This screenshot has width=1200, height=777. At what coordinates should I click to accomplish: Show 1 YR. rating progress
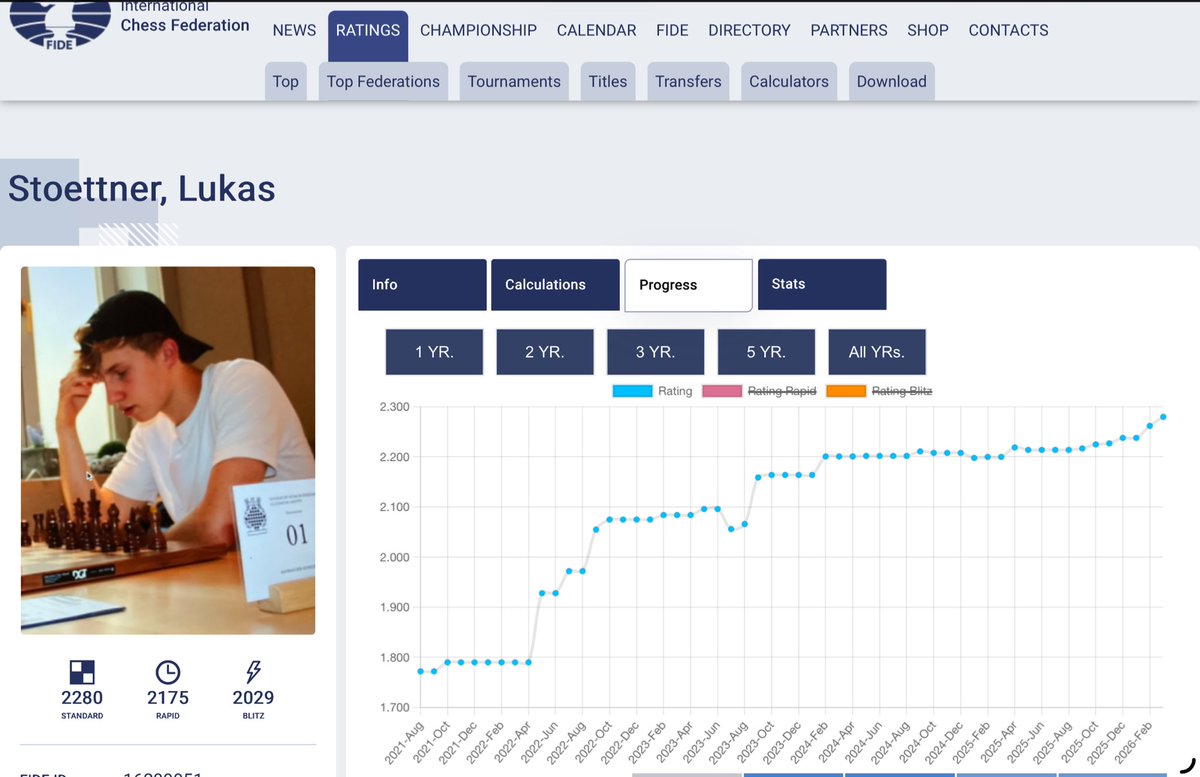(434, 352)
